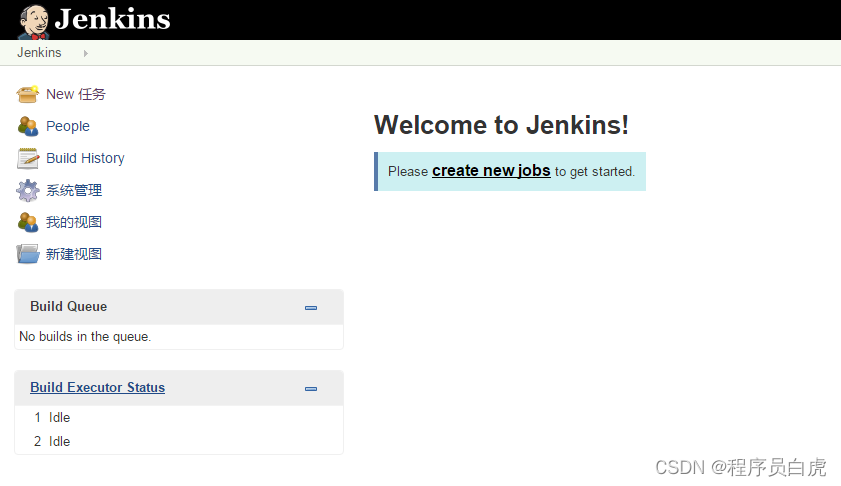Click the Jenkins title in the header
Screen dimensions: 841x486
[113, 19]
